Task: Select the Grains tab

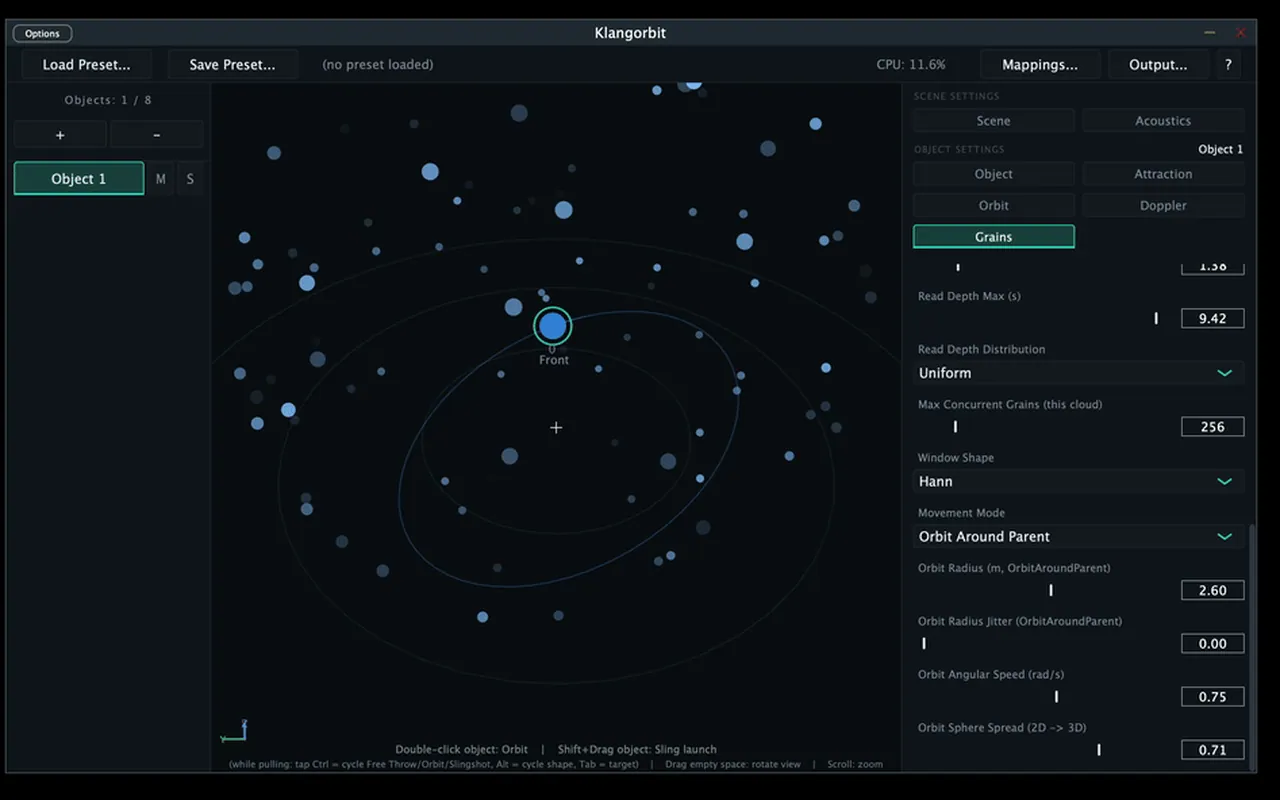Action: pyautogui.click(x=993, y=237)
